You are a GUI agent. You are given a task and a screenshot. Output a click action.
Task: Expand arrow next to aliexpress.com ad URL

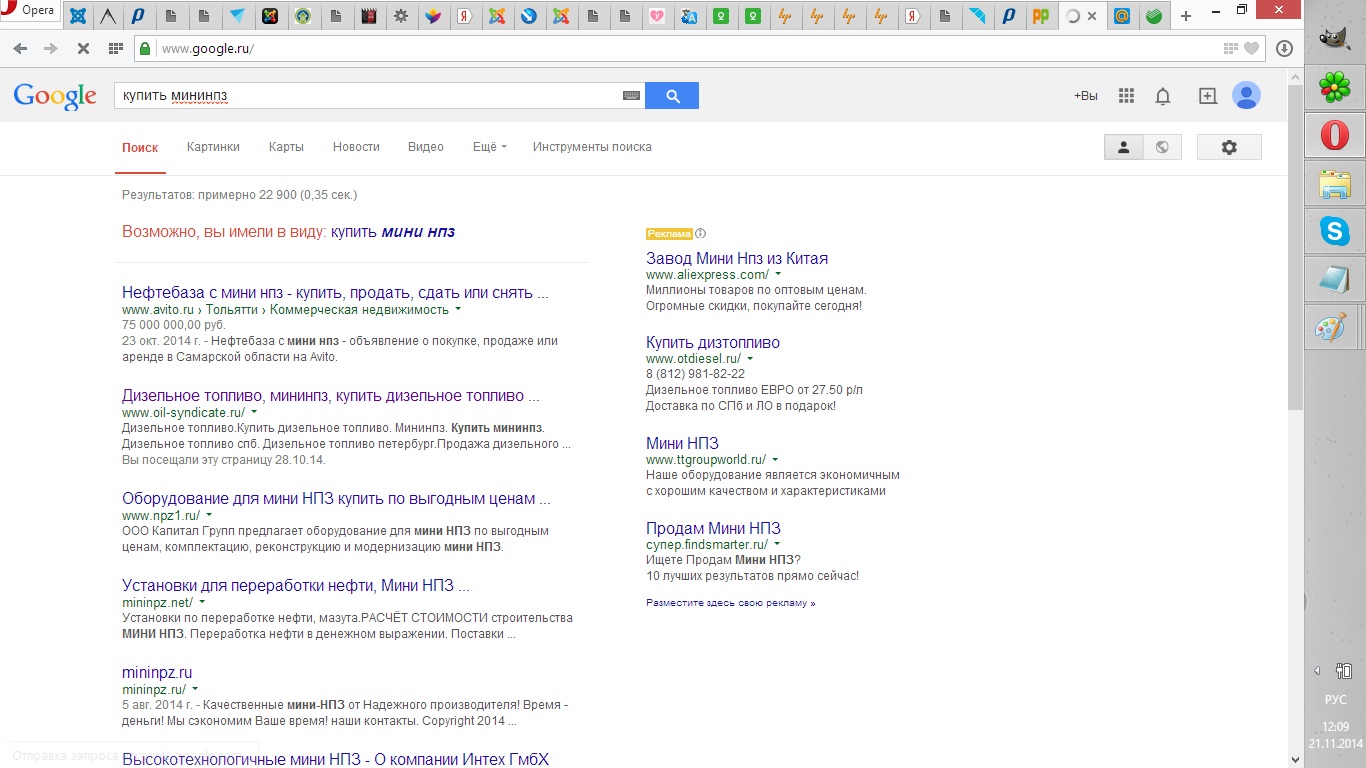778,274
